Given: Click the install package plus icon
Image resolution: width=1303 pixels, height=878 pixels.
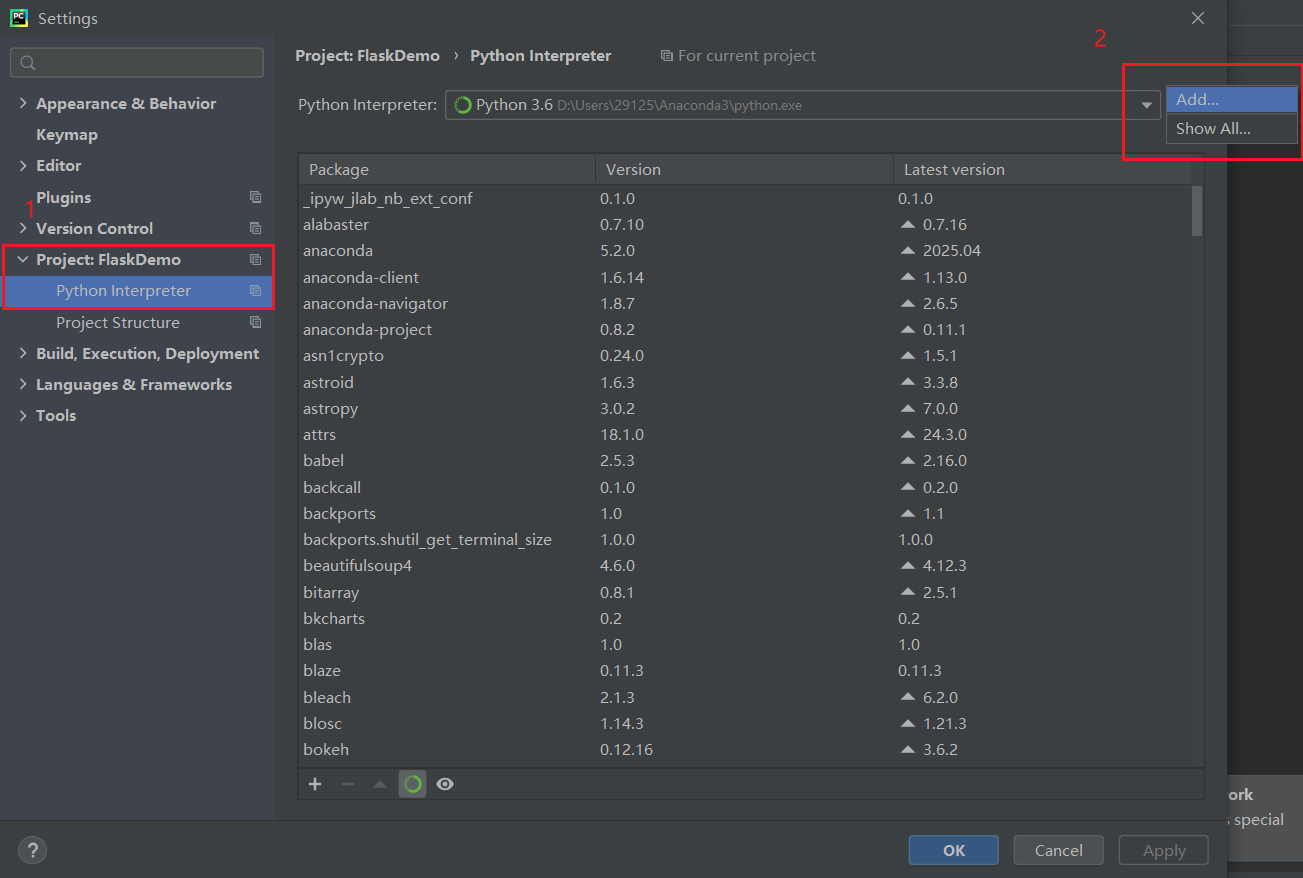Looking at the screenshot, I should coord(315,784).
